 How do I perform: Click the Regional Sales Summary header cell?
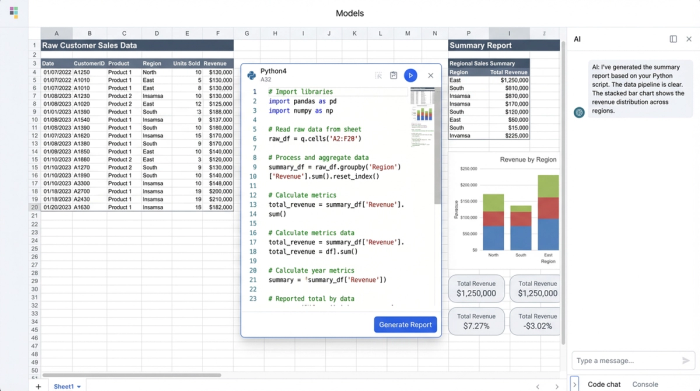[x=489, y=63]
